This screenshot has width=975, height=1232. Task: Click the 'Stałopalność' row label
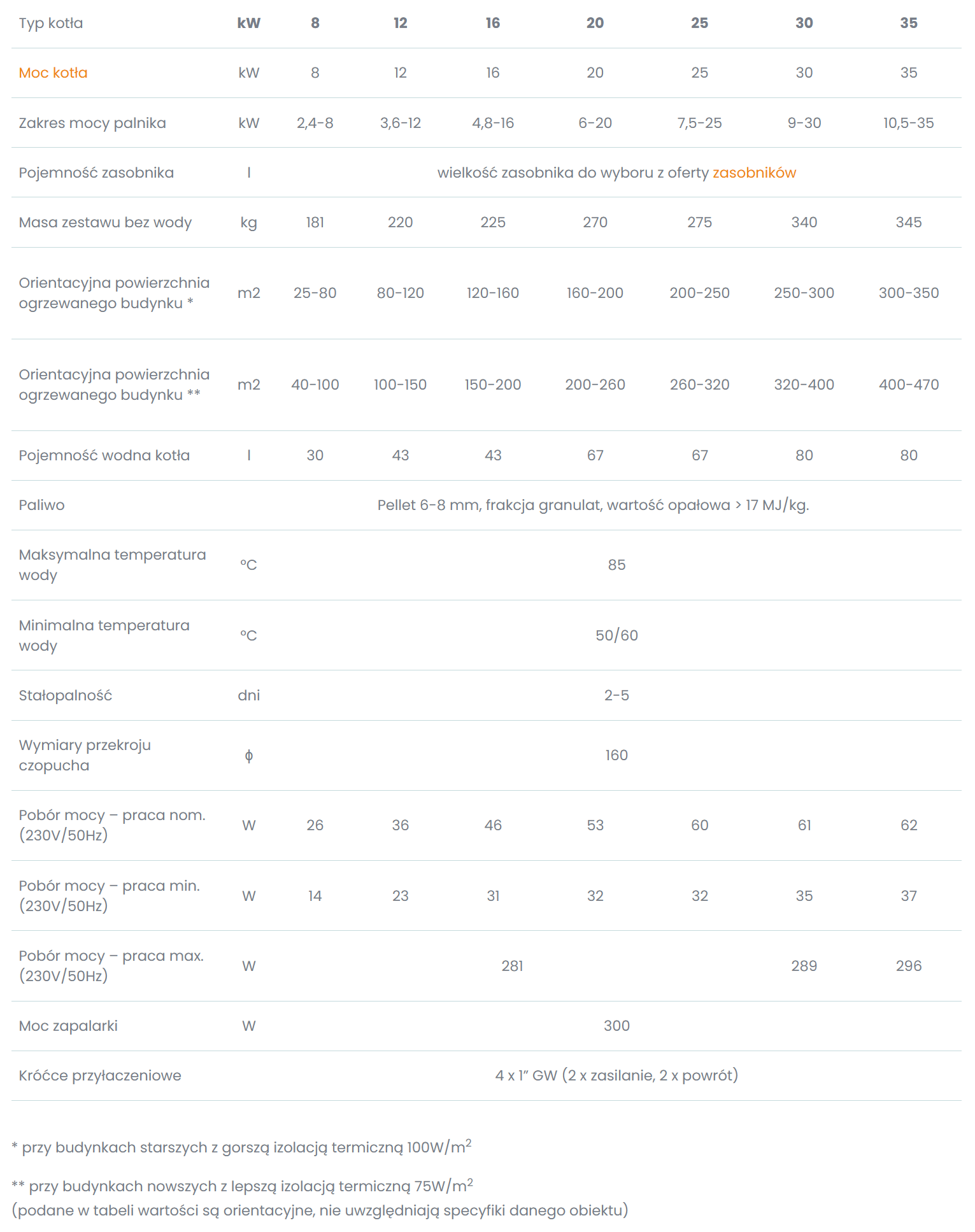point(66,695)
